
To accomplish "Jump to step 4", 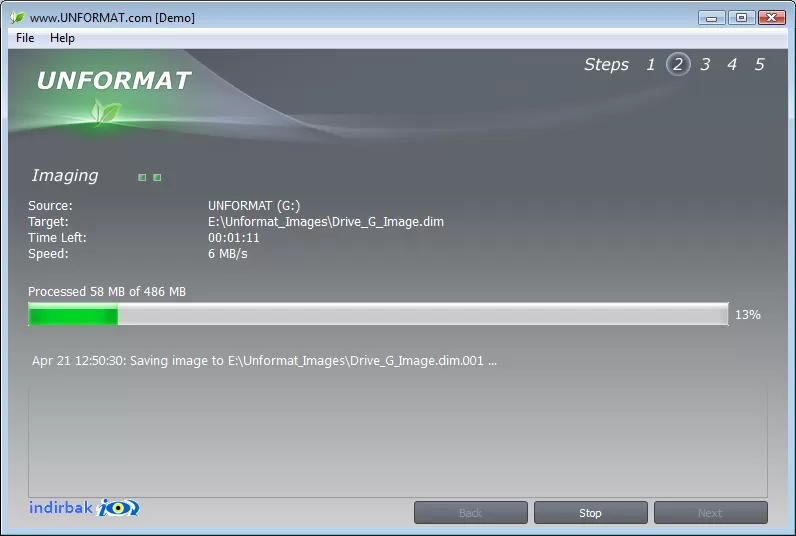I will (732, 64).
